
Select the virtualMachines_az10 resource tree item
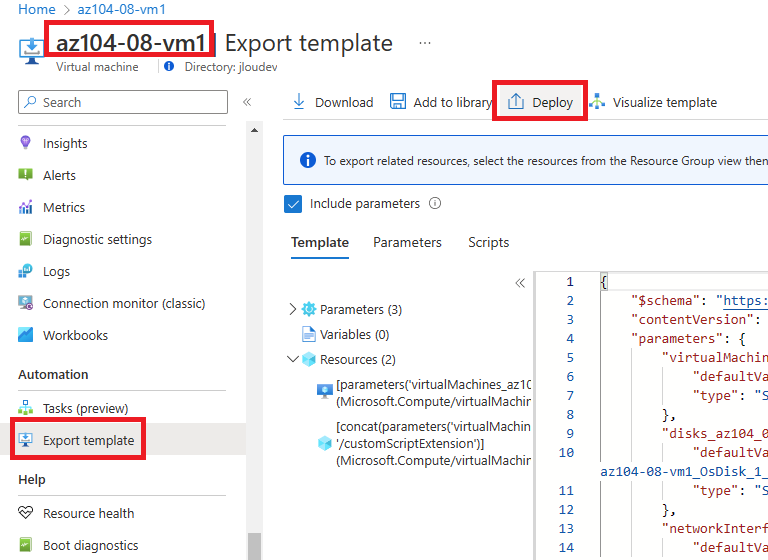(433, 393)
